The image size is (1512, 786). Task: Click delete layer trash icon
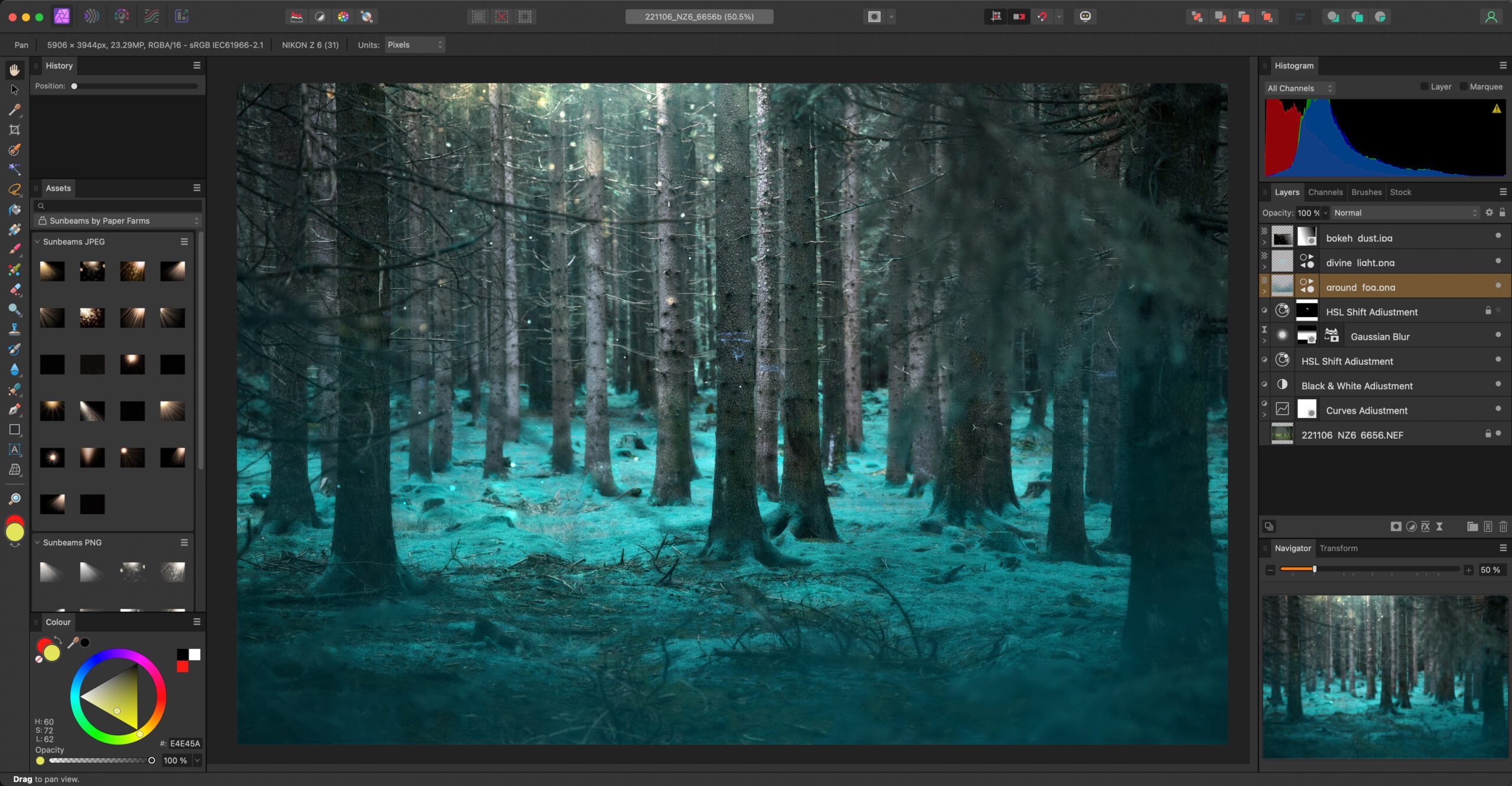1503,526
